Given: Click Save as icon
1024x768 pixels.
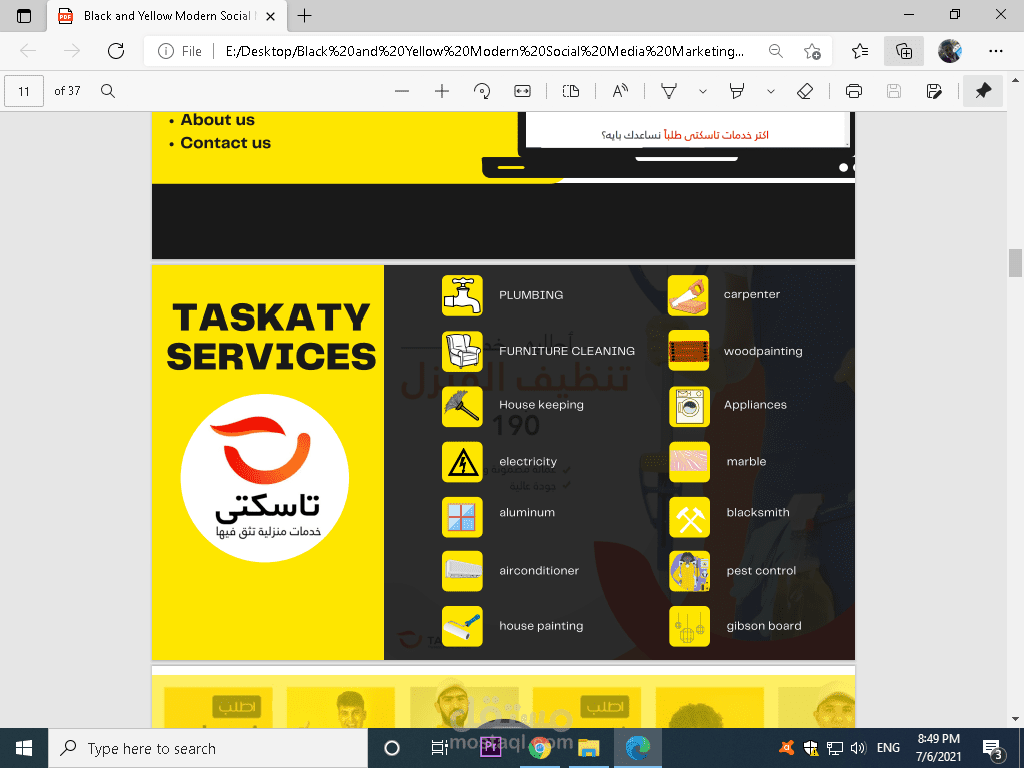Looking at the screenshot, I should (x=934, y=91).
